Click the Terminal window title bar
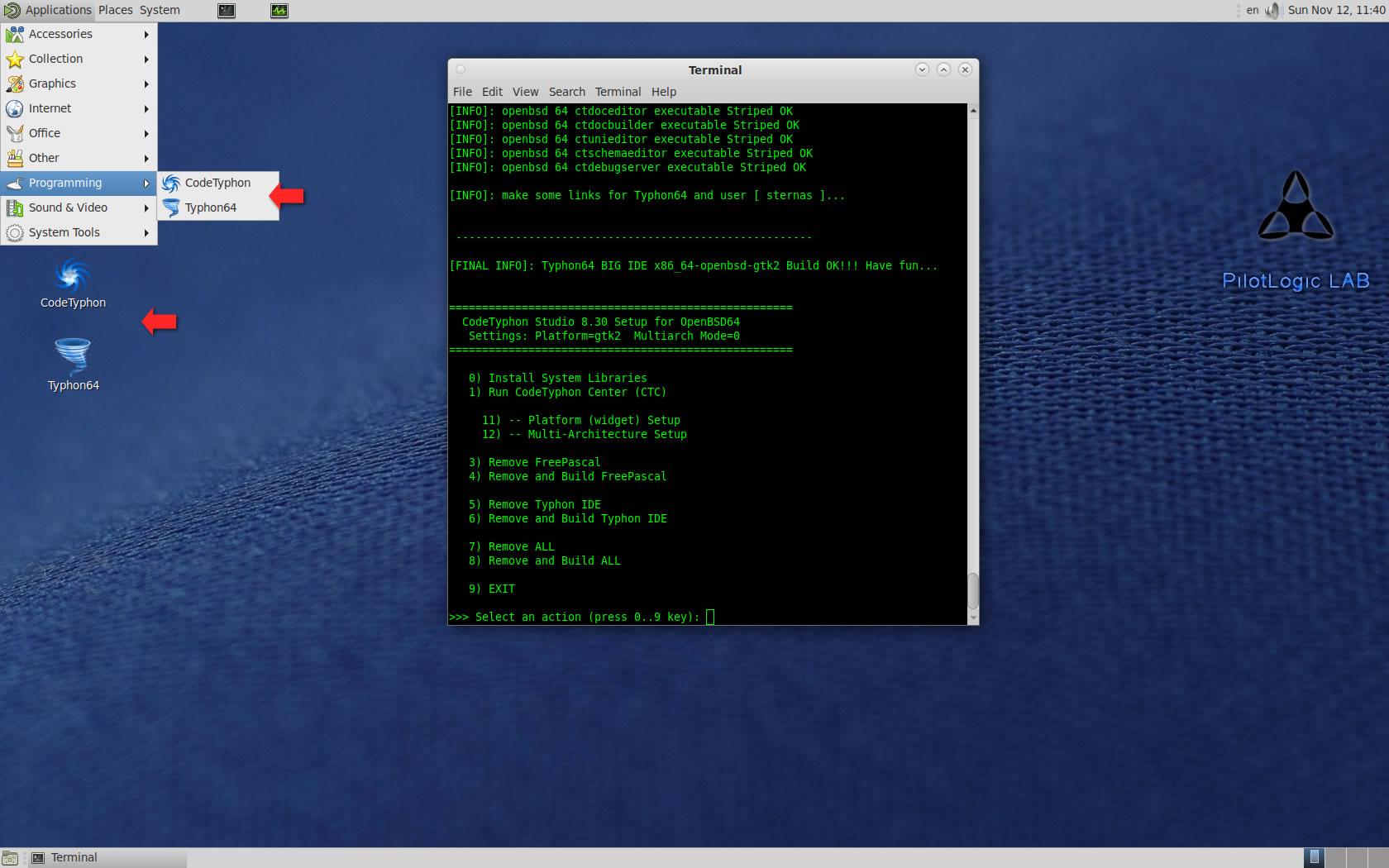This screenshot has width=1389, height=868. tap(714, 70)
